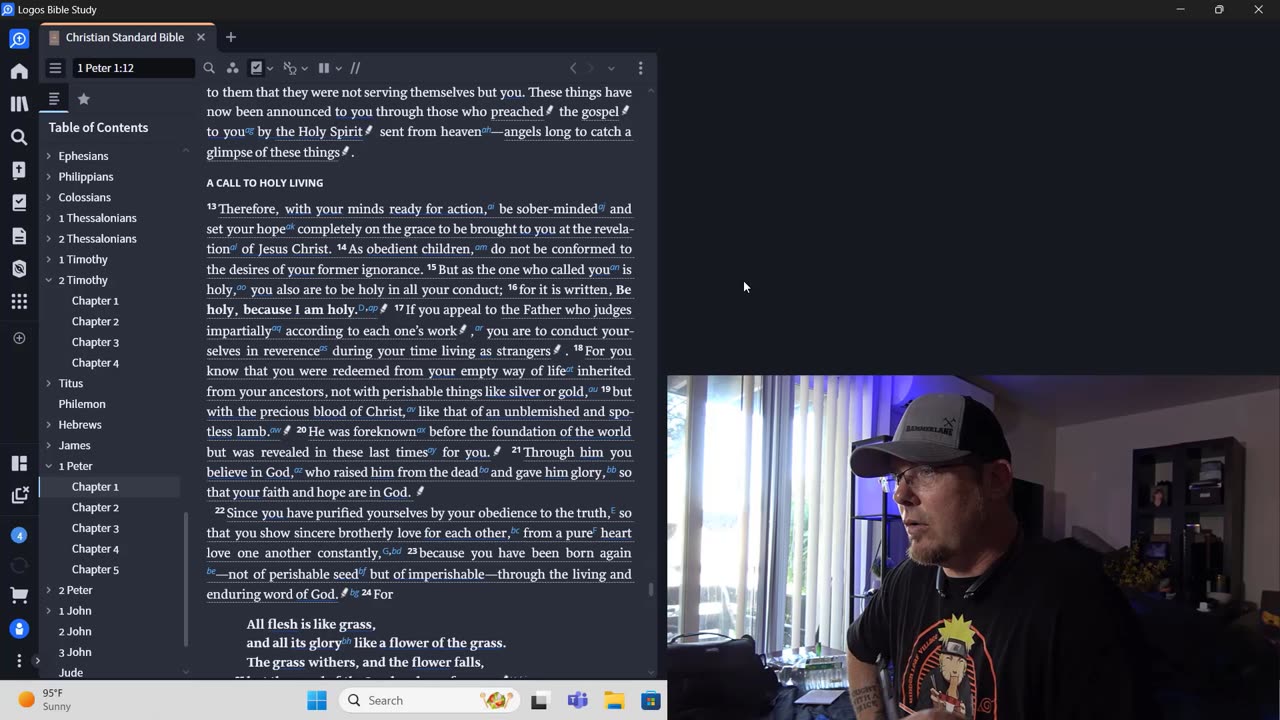Select the Table of Contents list tab
The width and height of the screenshot is (1280, 720).
pyautogui.click(x=54, y=99)
